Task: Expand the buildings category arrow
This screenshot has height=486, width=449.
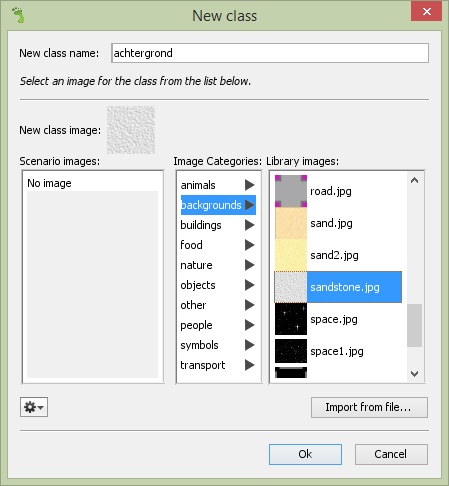Action: (x=250, y=225)
